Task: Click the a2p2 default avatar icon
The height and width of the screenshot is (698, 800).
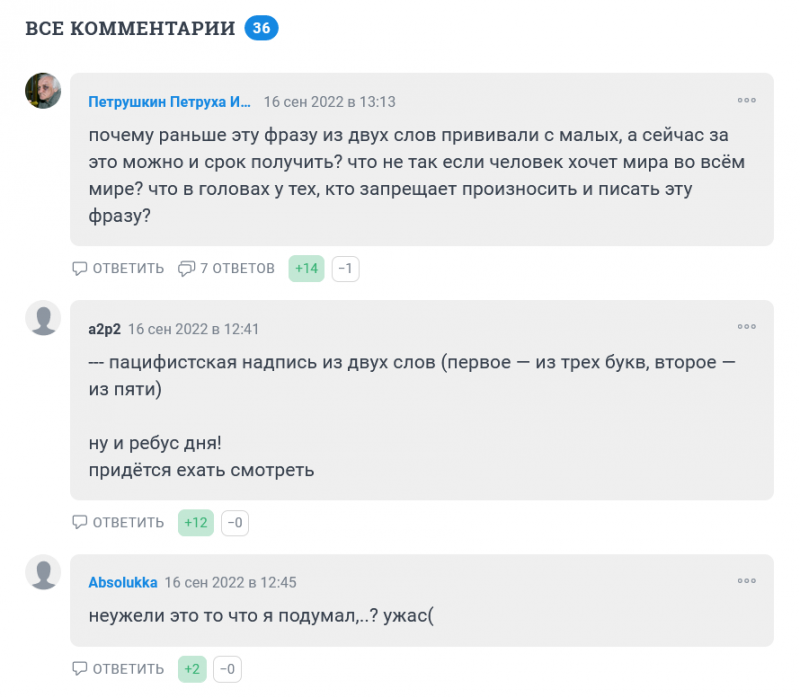Action: (x=43, y=318)
